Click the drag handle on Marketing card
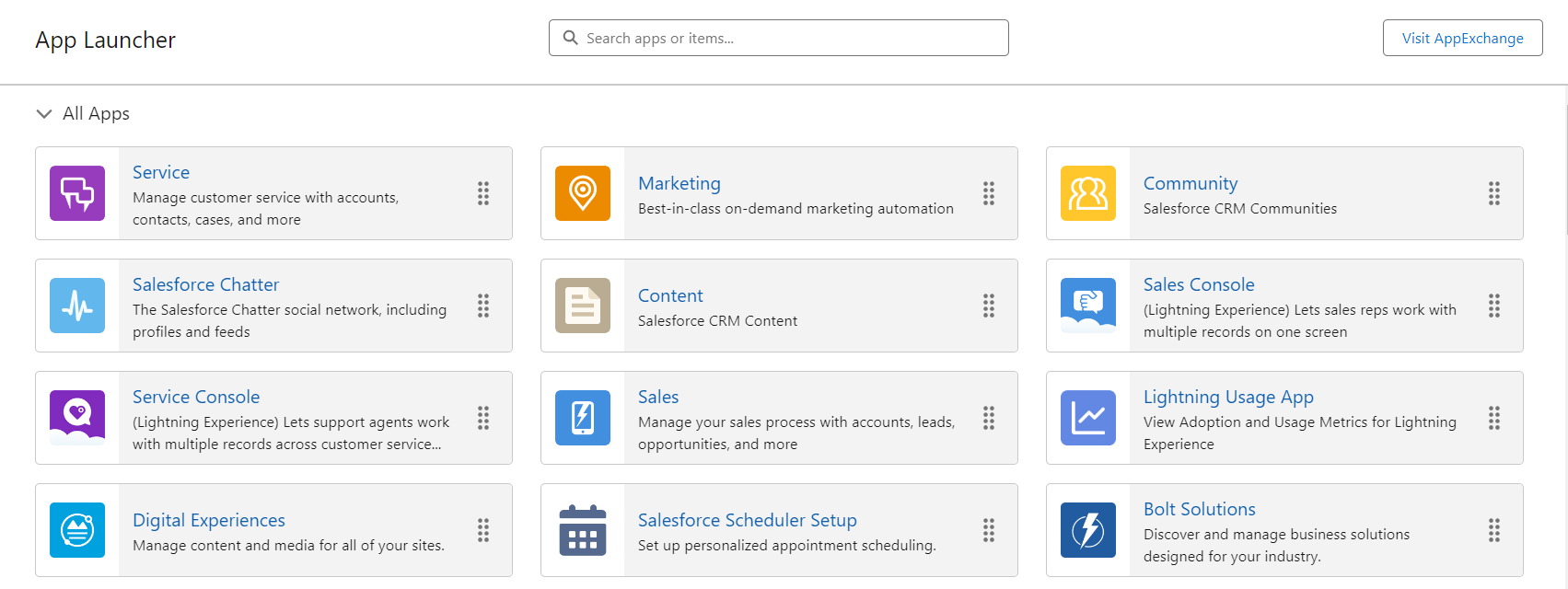Viewport: 1568px width, 589px height. 989,193
